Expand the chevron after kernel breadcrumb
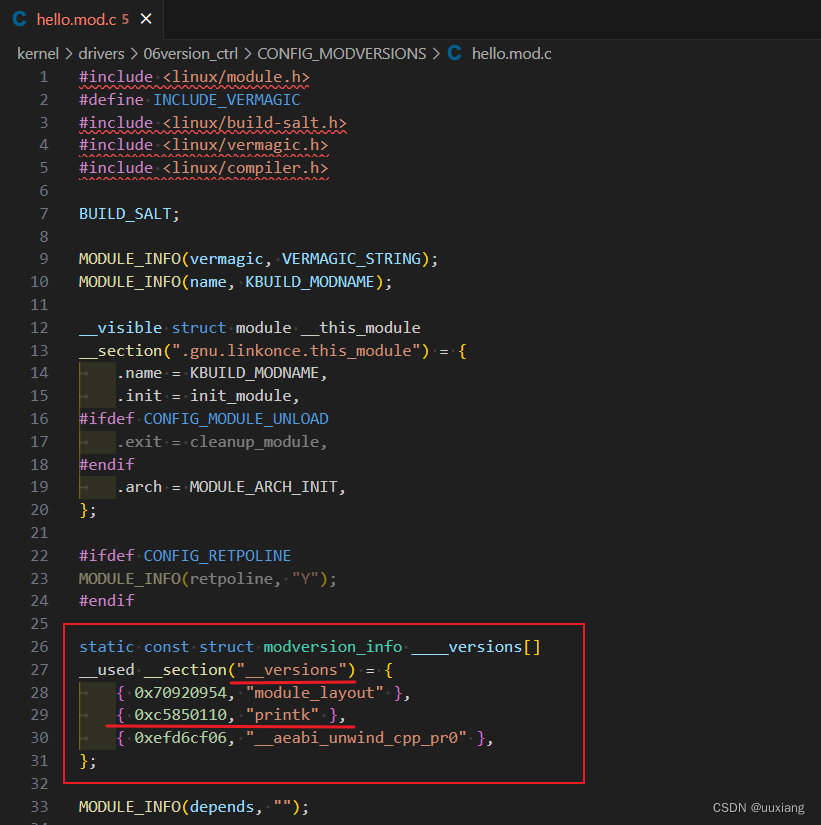This screenshot has height=825, width=821. pyautogui.click(x=69, y=54)
